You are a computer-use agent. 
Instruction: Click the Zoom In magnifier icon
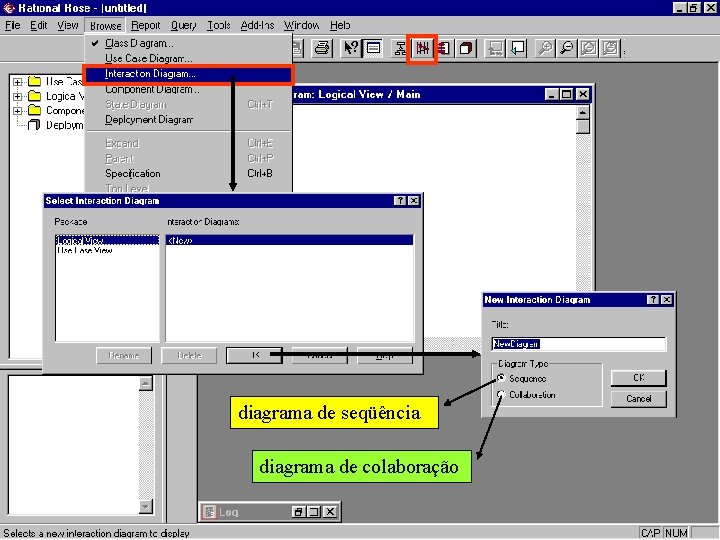pyautogui.click(x=545, y=48)
